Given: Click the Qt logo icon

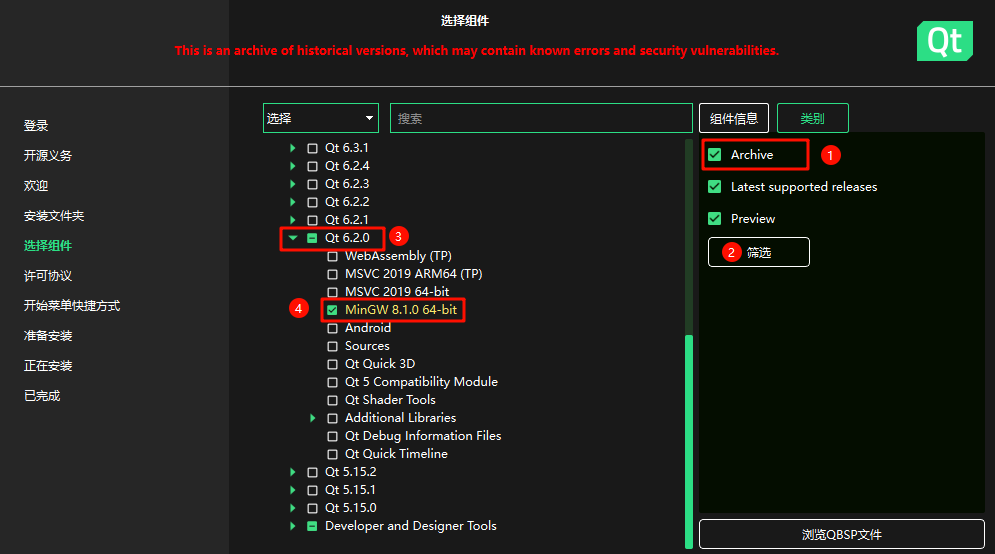Looking at the screenshot, I should pyautogui.click(x=944, y=41).
